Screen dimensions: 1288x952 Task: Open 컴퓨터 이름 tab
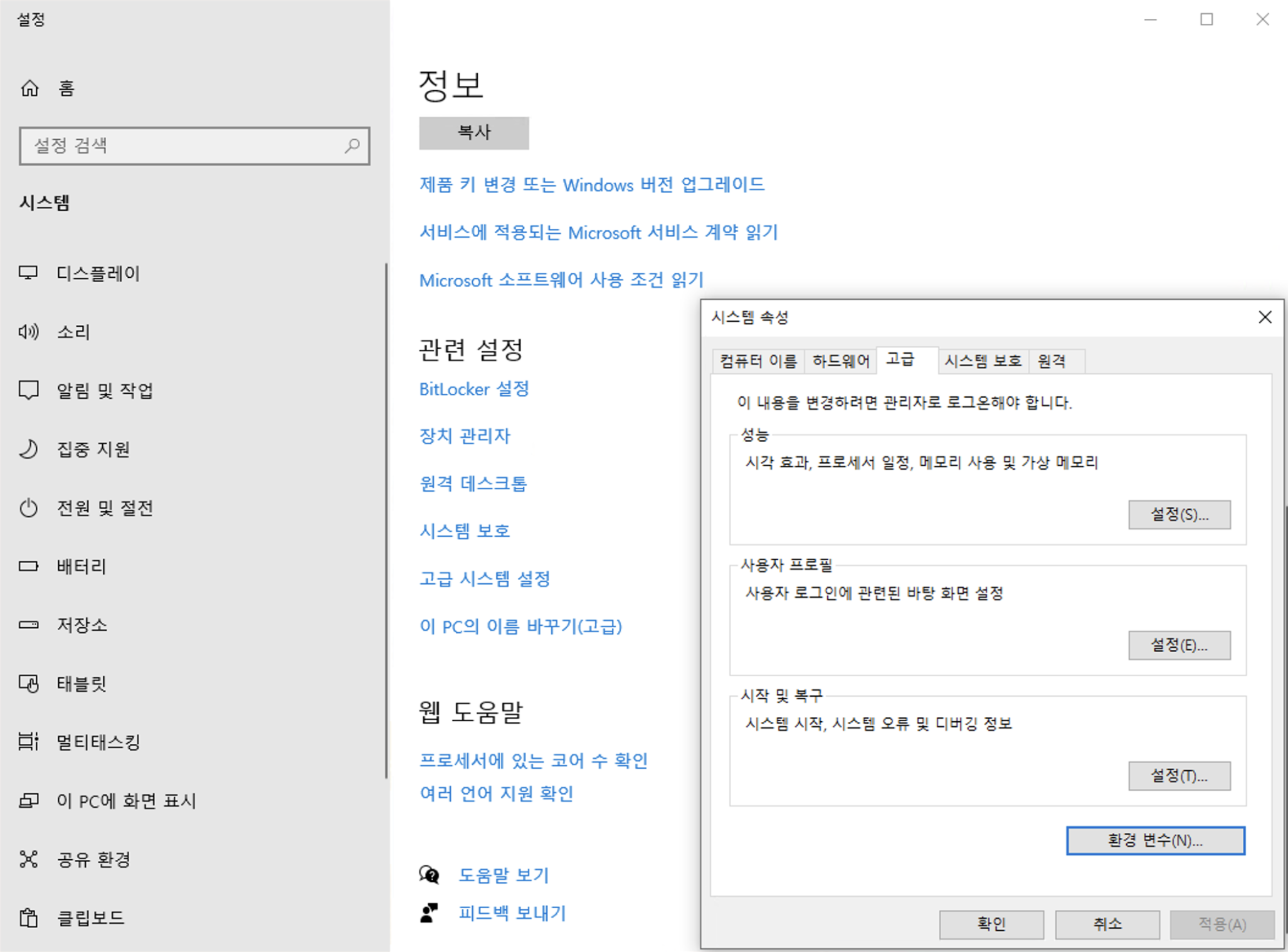coord(758,361)
